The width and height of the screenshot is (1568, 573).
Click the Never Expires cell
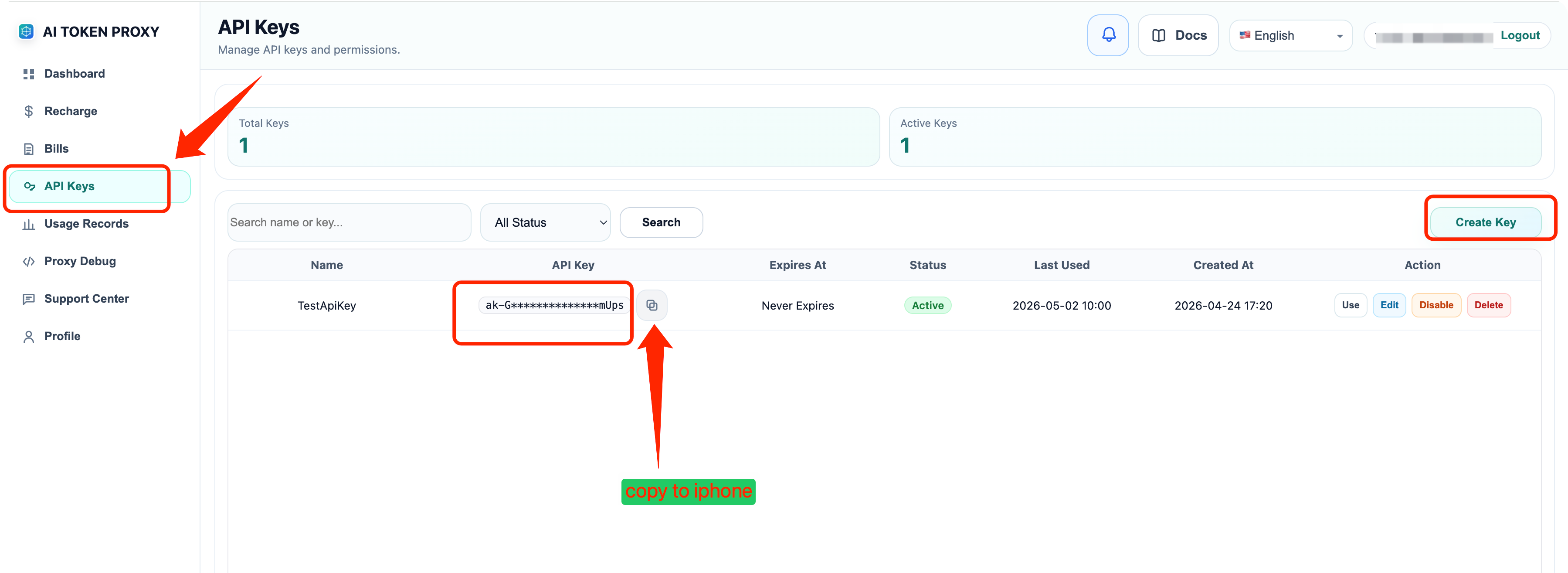point(798,306)
